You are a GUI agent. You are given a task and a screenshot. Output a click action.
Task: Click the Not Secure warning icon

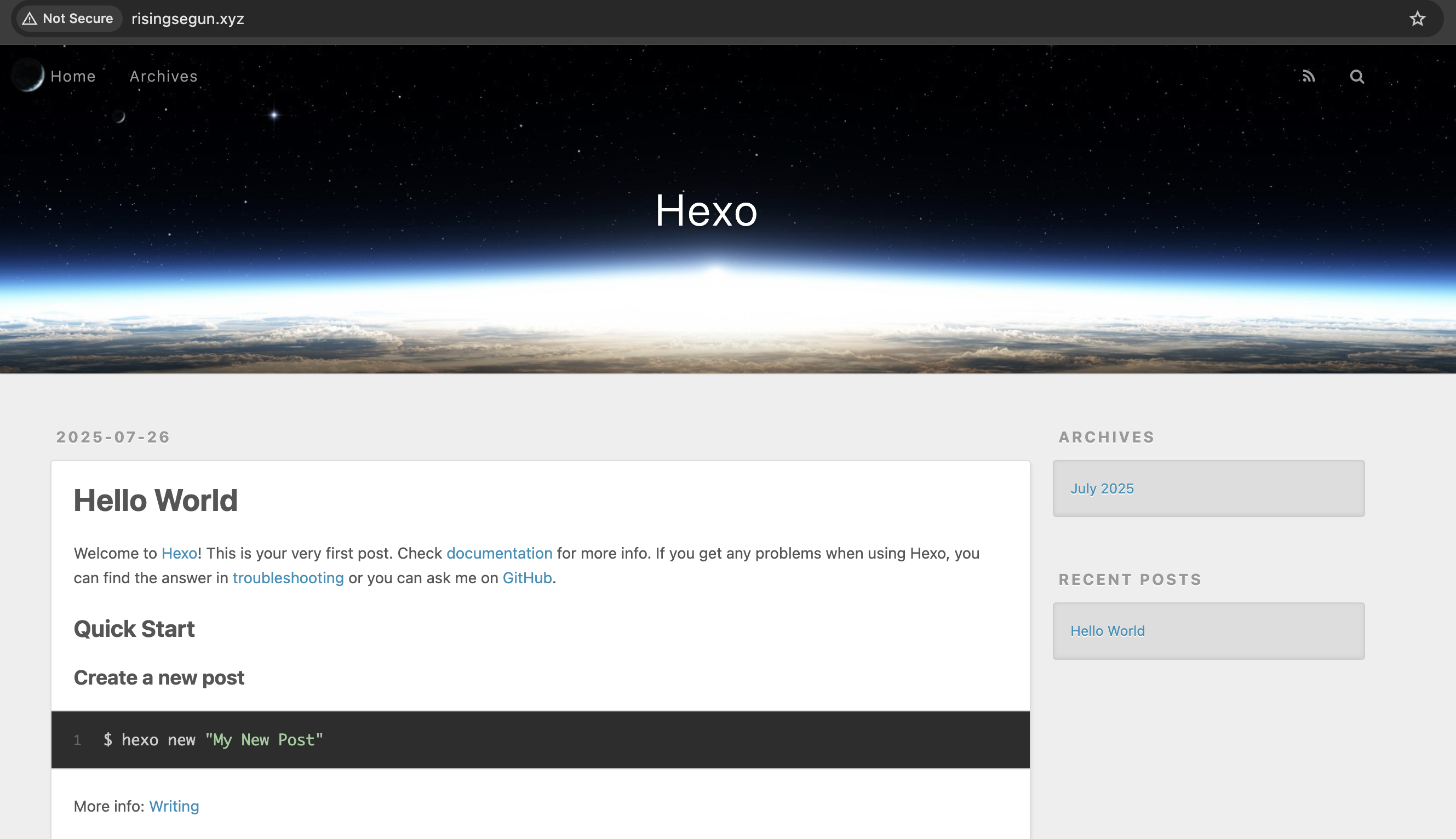tap(28, 19)
